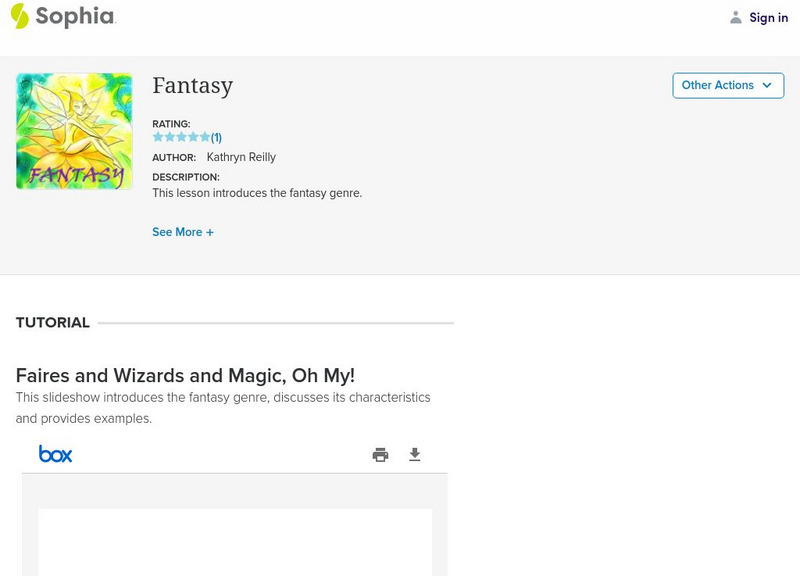Click the Fantasy lesson thumbnail image
The image size is (800, 576).
coord(74,131)
